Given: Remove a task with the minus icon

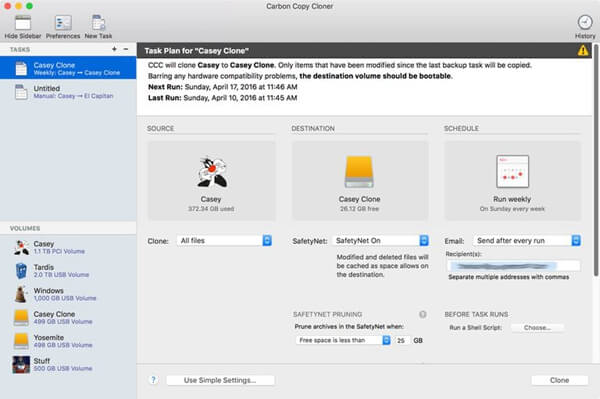Looking at the screenshot, I should (126, 49).
